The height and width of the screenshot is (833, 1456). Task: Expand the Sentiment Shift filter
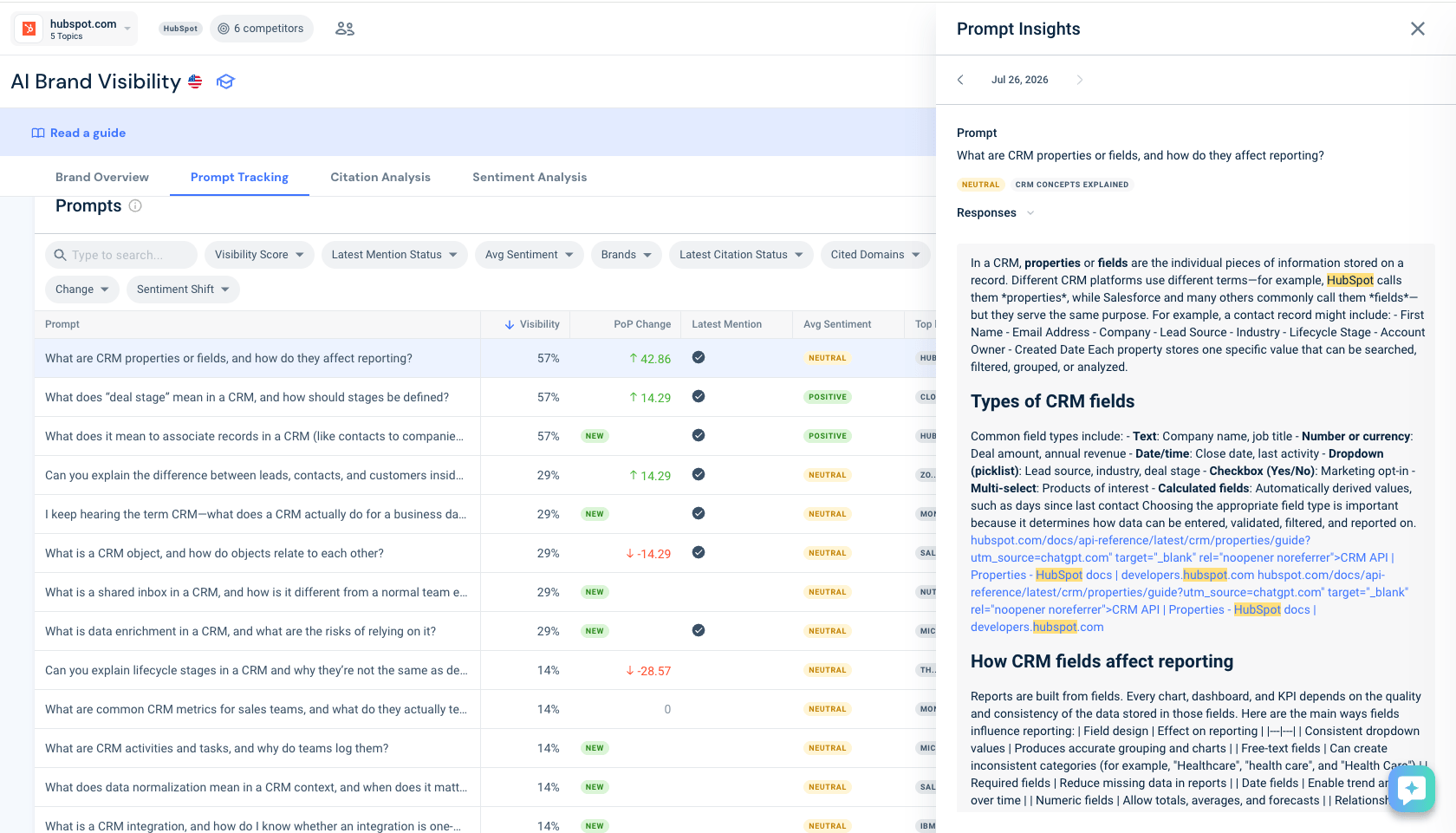coord(183,290)
